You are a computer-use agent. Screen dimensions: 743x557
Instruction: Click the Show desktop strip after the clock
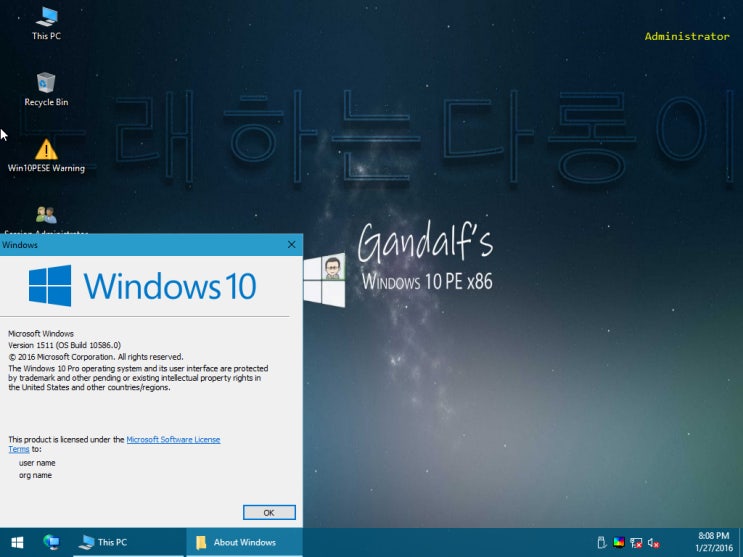pos(740,542)
